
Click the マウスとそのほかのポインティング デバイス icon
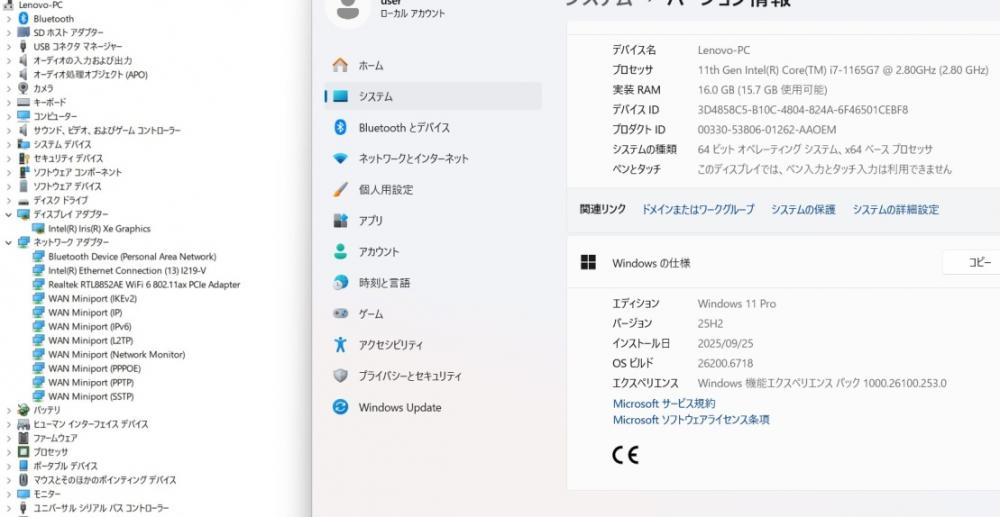(24, 480)
